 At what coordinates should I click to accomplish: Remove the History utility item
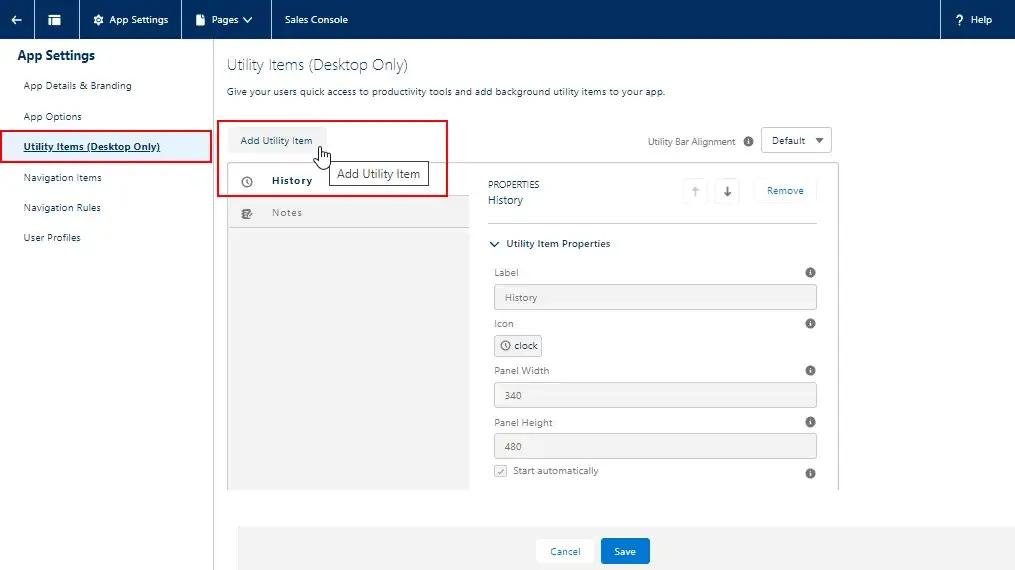(x=785, y=191)
